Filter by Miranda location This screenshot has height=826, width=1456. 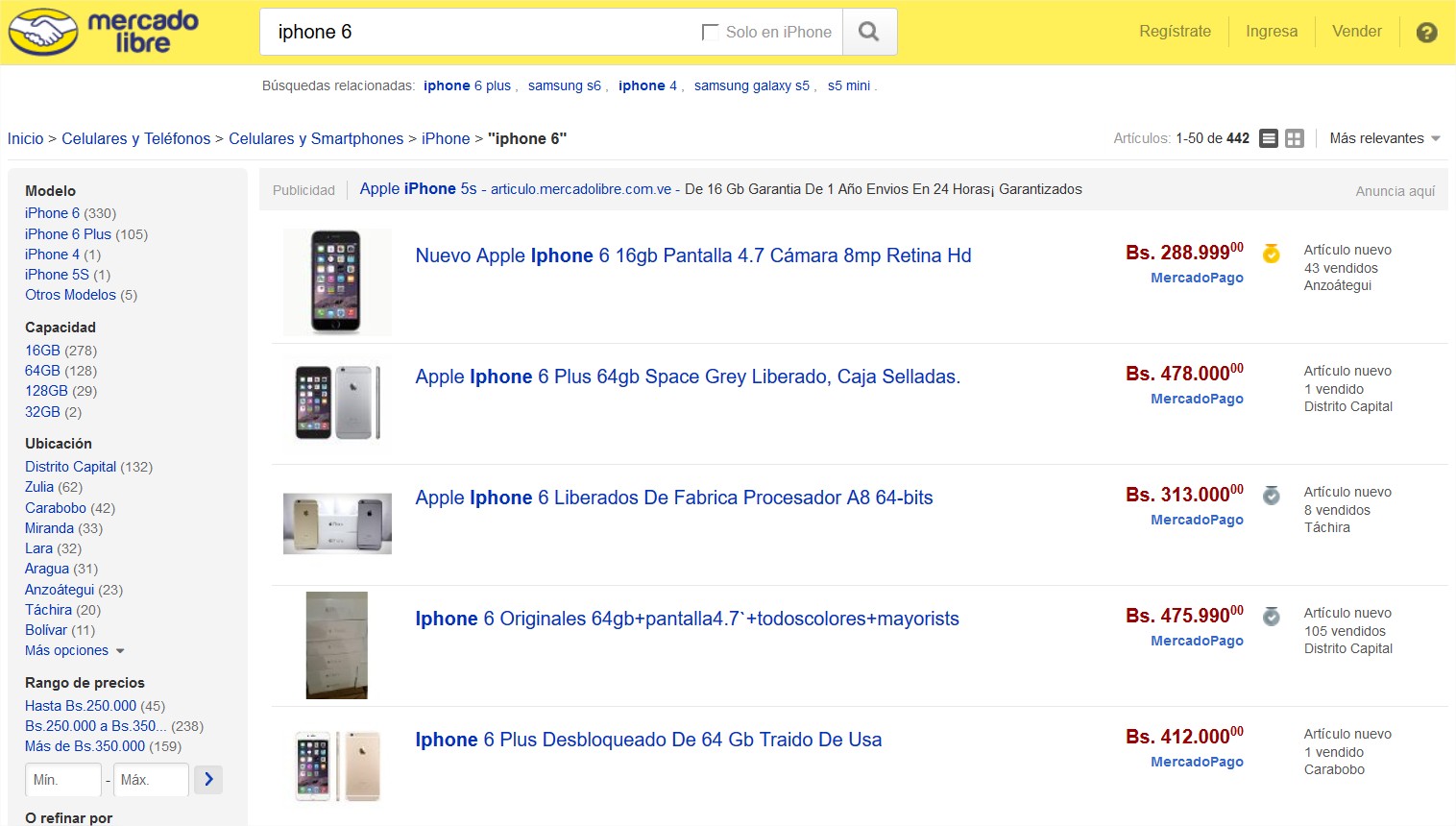tap(49, 528)
